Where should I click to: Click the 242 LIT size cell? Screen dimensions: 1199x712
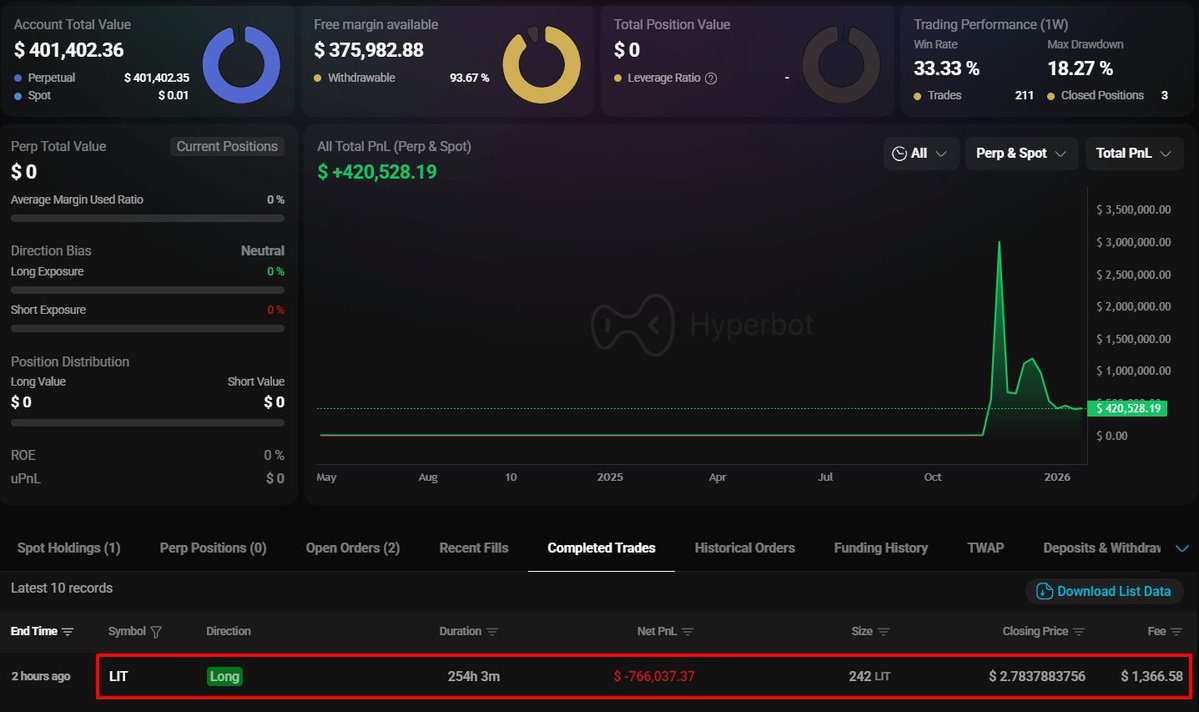tap(869, 676)
